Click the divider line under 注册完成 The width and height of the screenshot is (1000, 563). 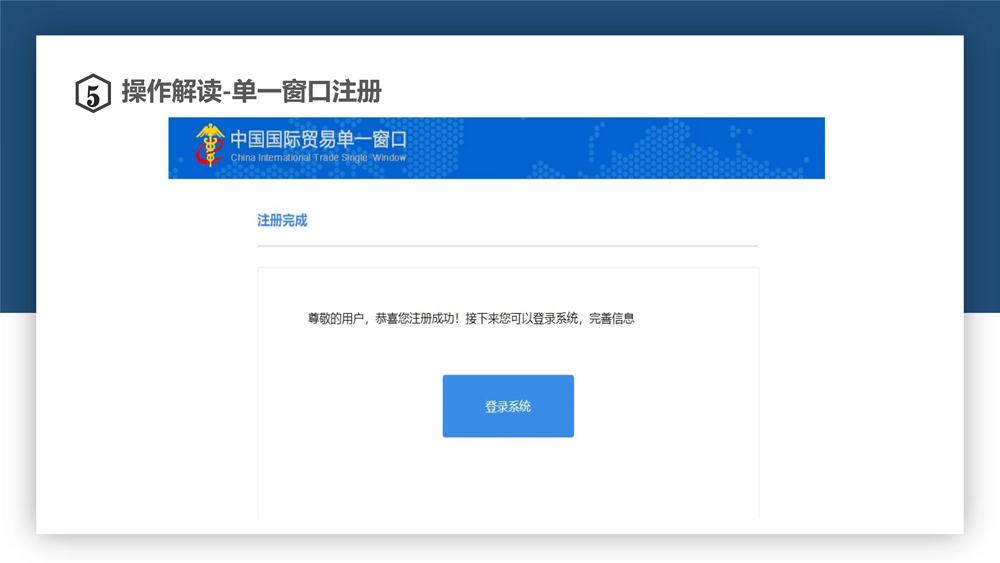(x=507, y=245)
